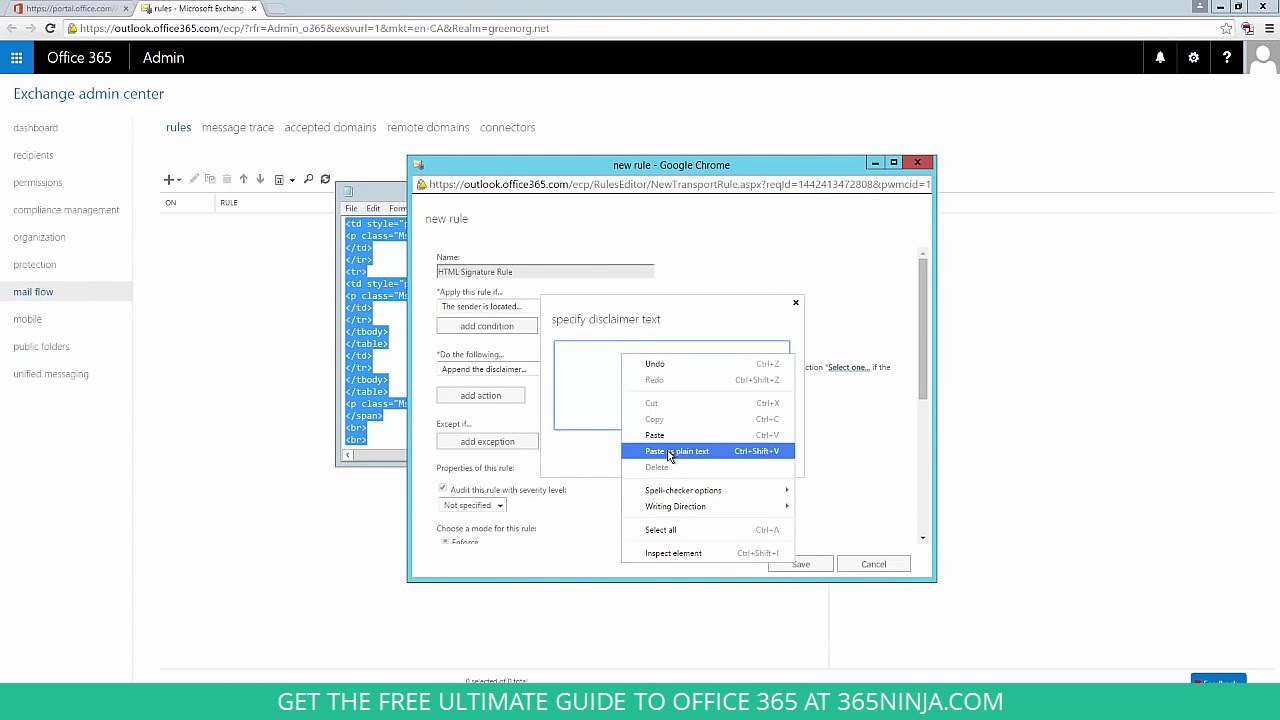The width and height of the screenshot is (1280, 720).
Task: Toggle Audit this rule with severity level
Action: 443,489
